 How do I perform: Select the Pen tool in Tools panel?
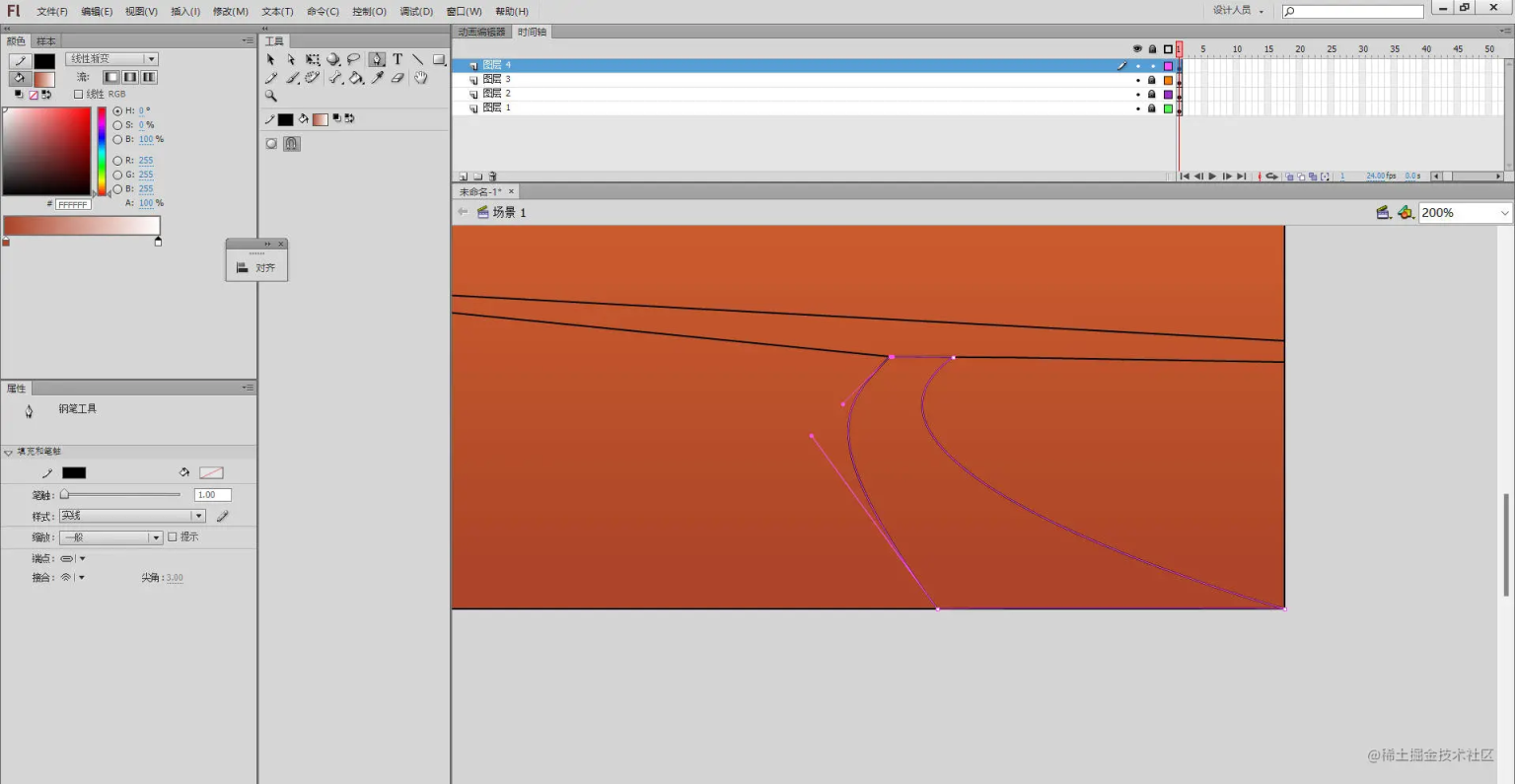[x=377, y=59]
